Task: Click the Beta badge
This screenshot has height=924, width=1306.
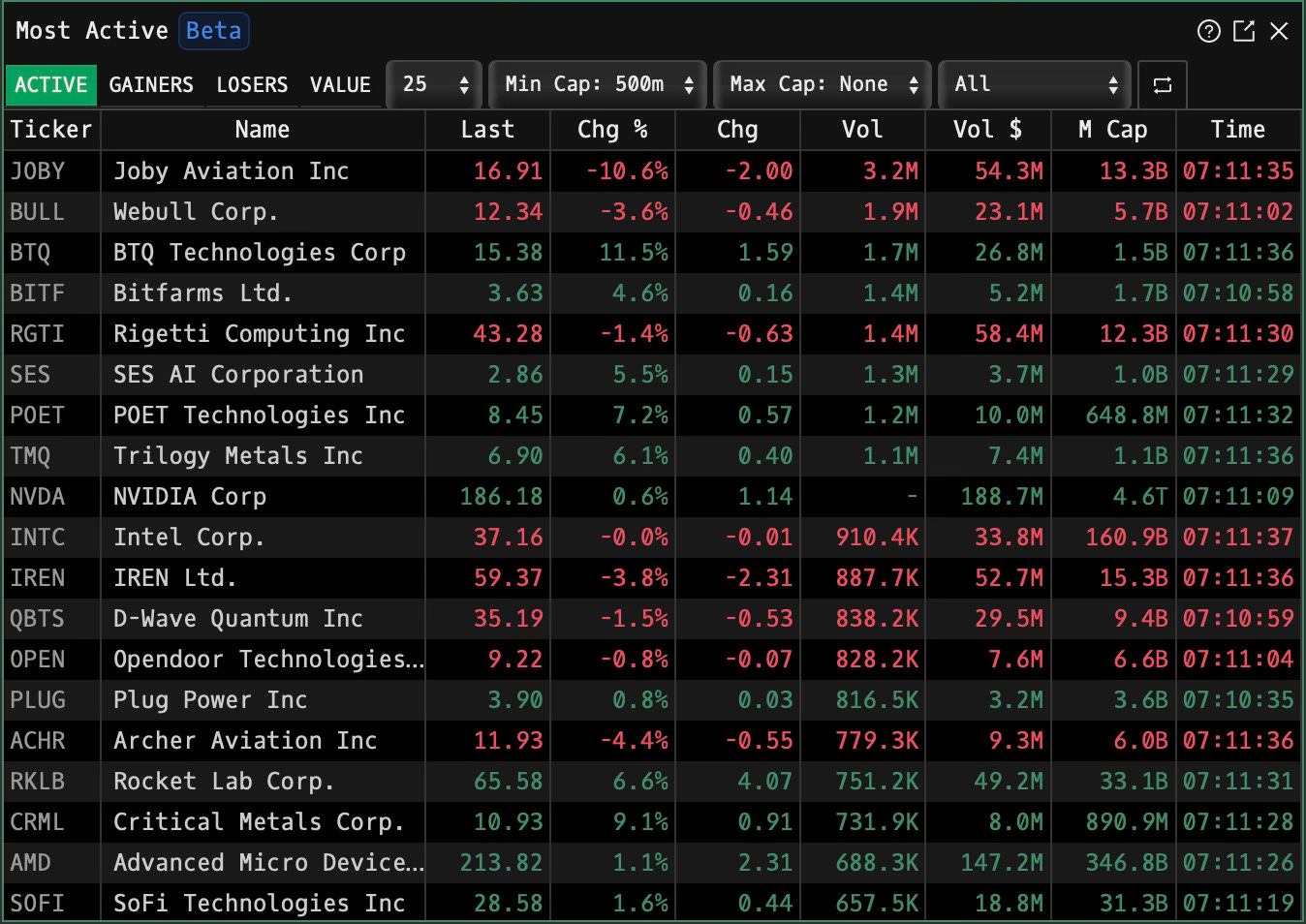Action: click(x=214, y=31)
